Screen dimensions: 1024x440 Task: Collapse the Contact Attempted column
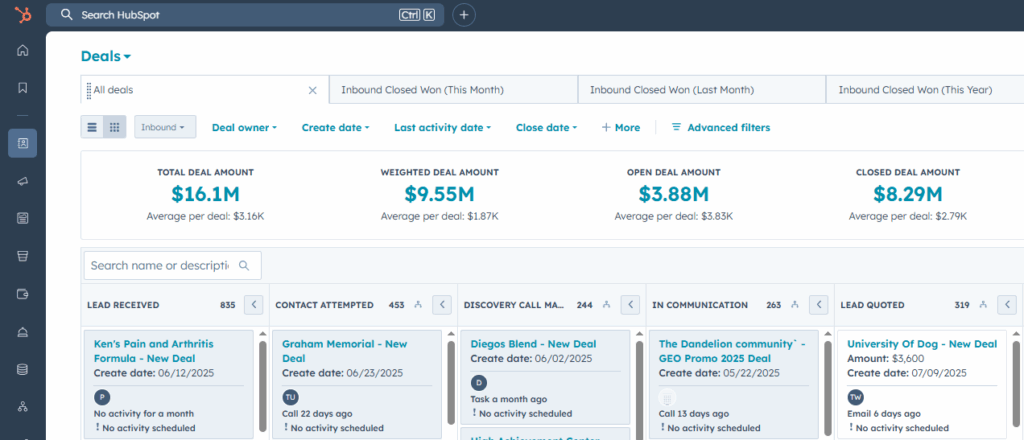pyautogui.click(x=442, y=305)
